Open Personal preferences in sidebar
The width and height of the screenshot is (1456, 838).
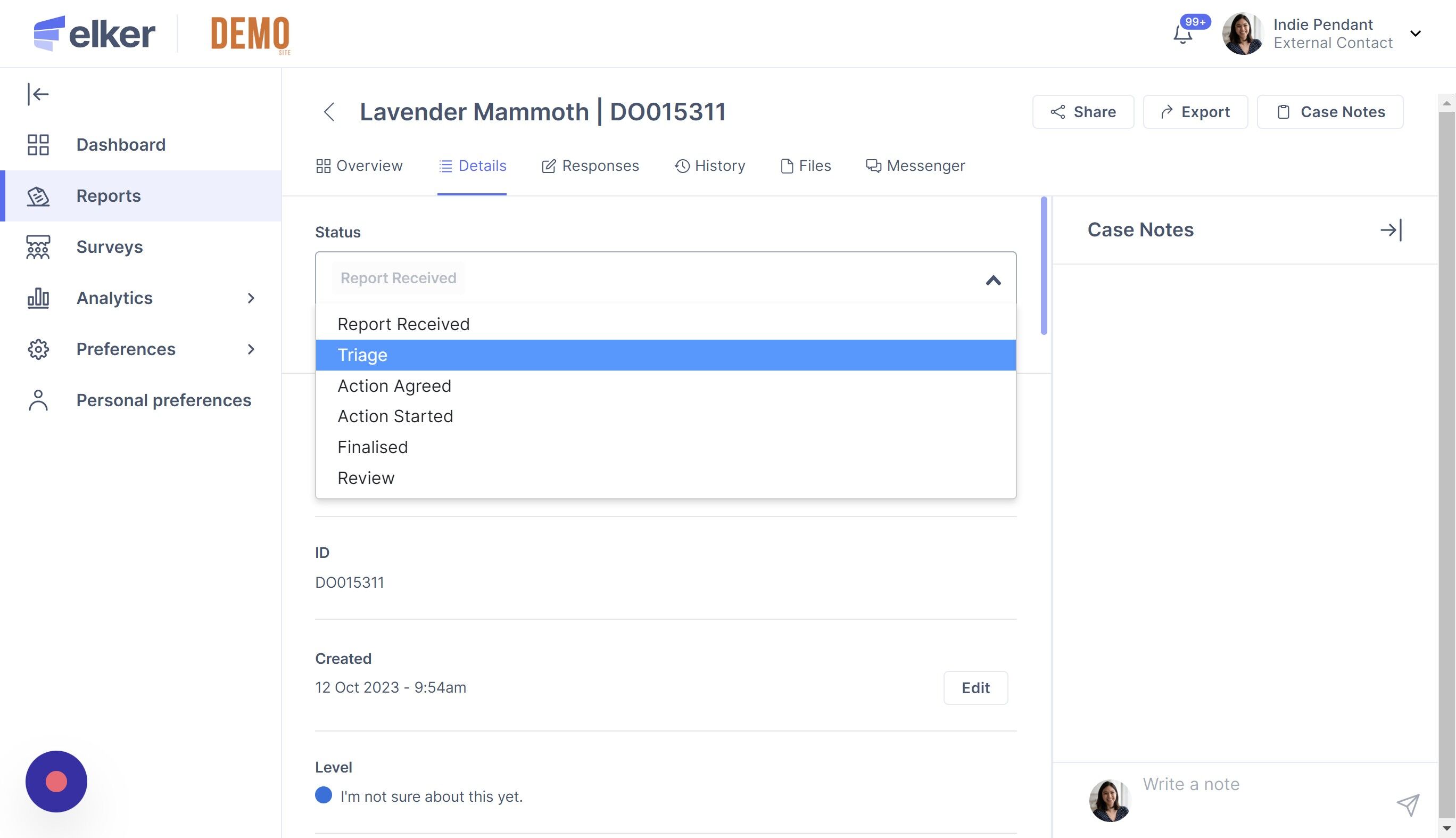click(x=163, y=400)
